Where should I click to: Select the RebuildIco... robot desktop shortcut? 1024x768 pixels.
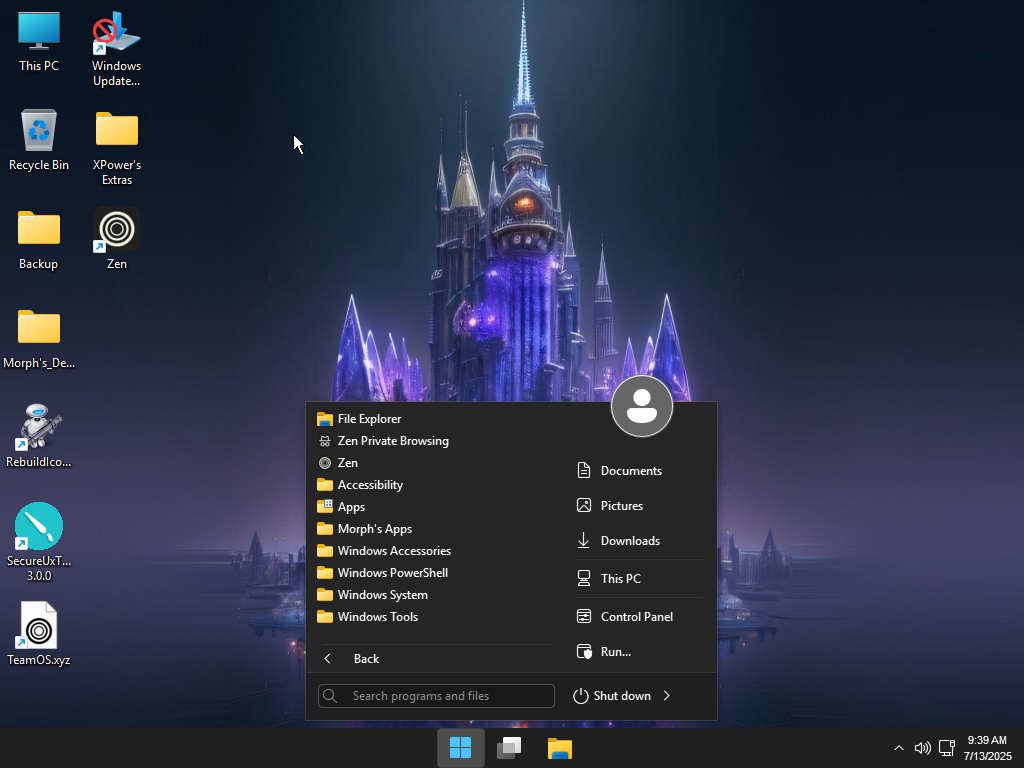pos(39,437)
